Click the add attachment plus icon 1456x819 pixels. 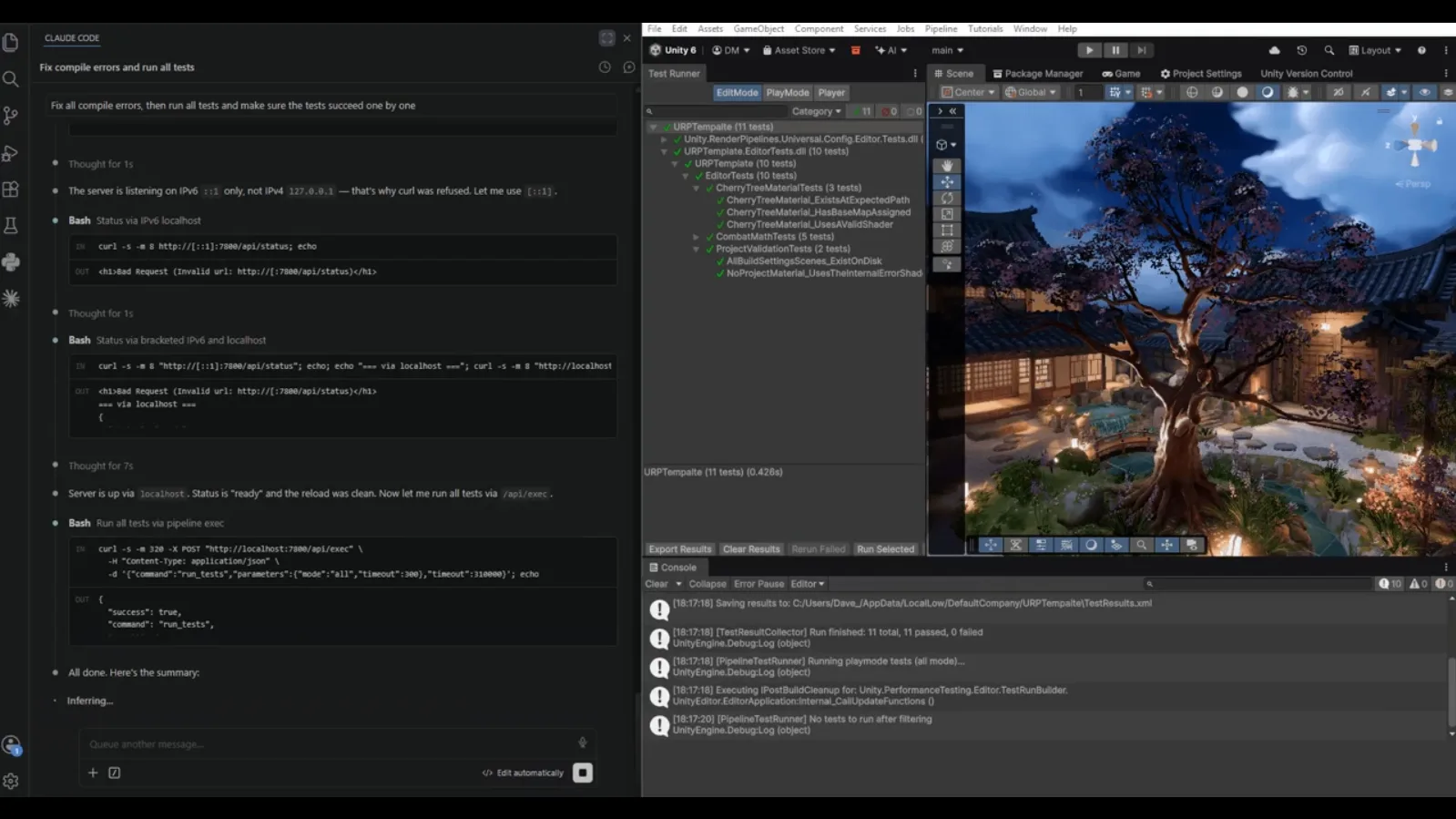93,773
